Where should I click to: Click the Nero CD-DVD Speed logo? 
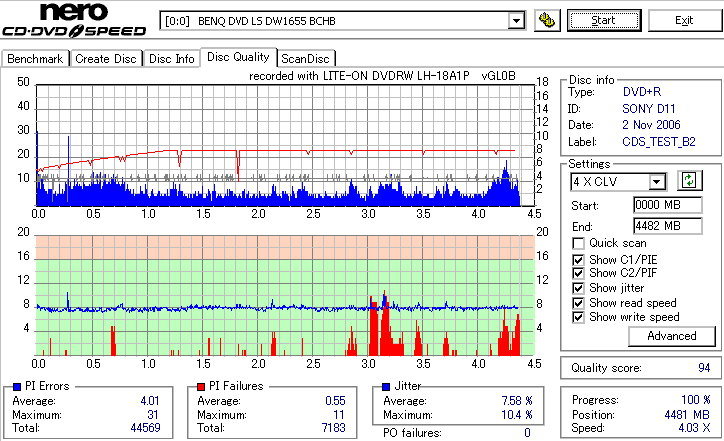coord(74,20)
